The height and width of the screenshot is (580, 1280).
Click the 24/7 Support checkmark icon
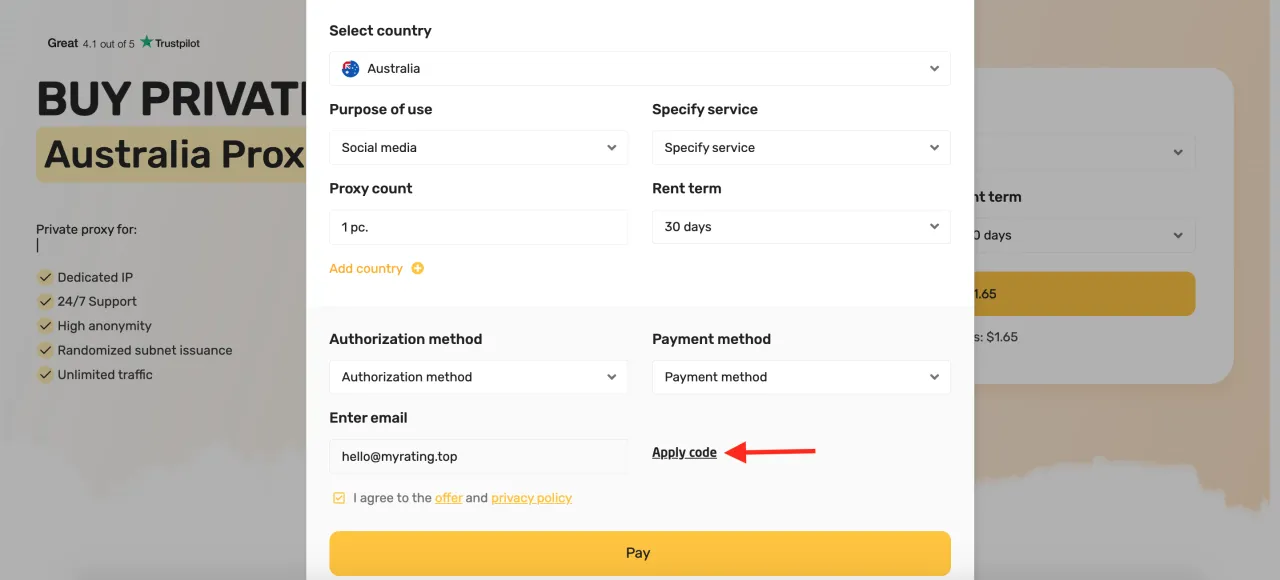pyautogui.click(x=45, y=301)
